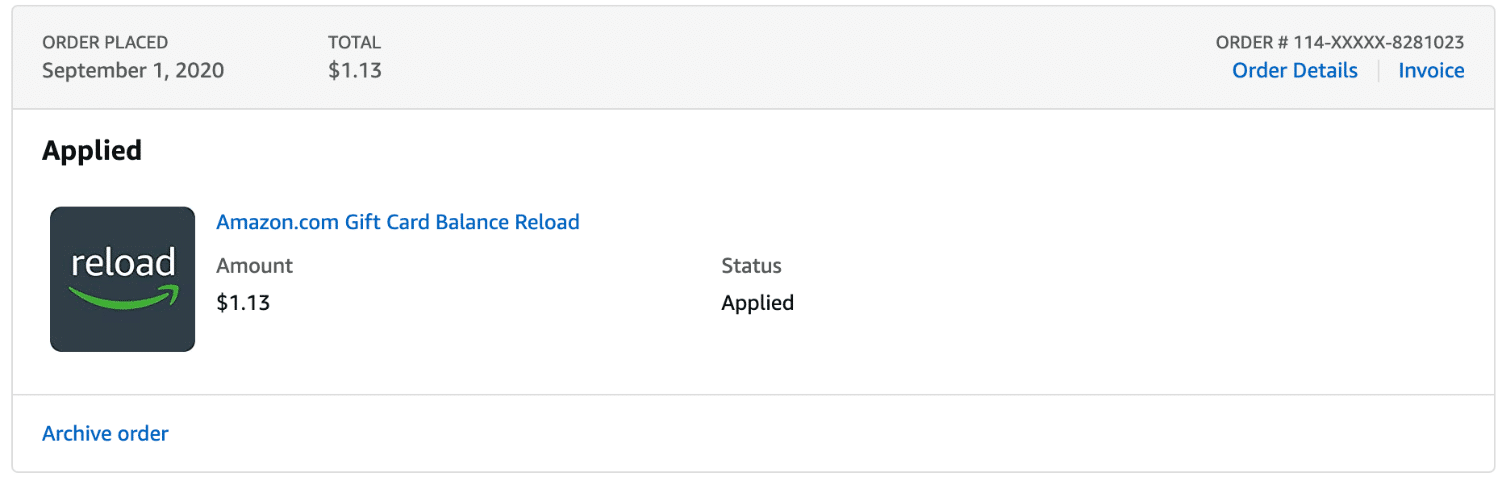1502x481 pixels.
Task: Archive this order
Action: click(105, 434)
